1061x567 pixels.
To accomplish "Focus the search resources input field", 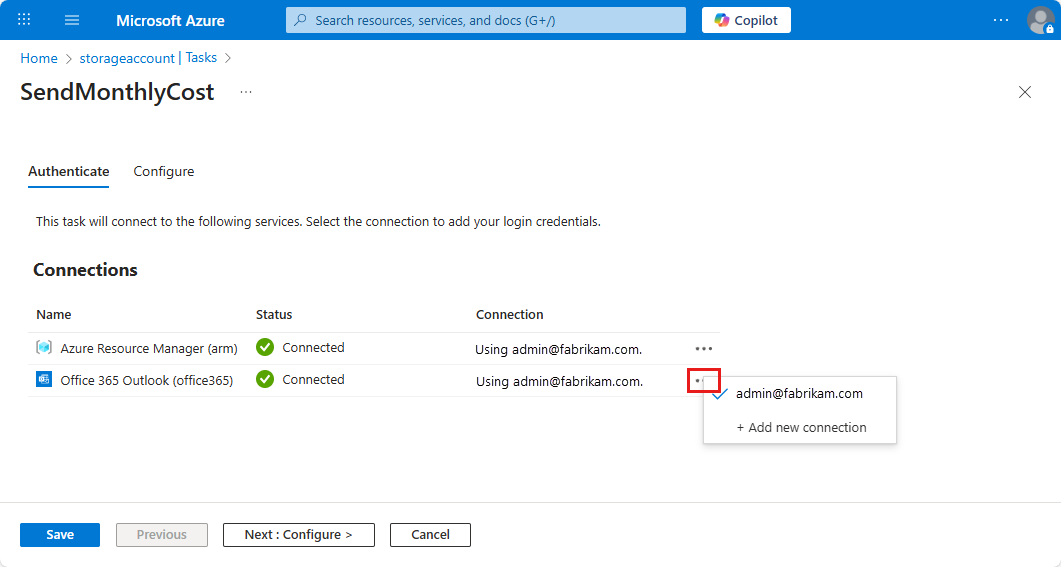I will 486,20.
